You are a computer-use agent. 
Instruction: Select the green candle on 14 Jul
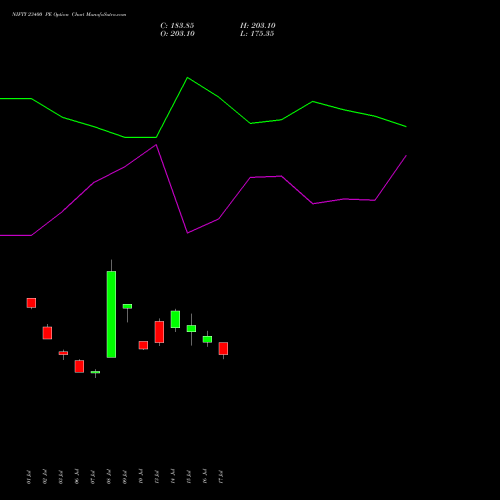click(175, 319)
